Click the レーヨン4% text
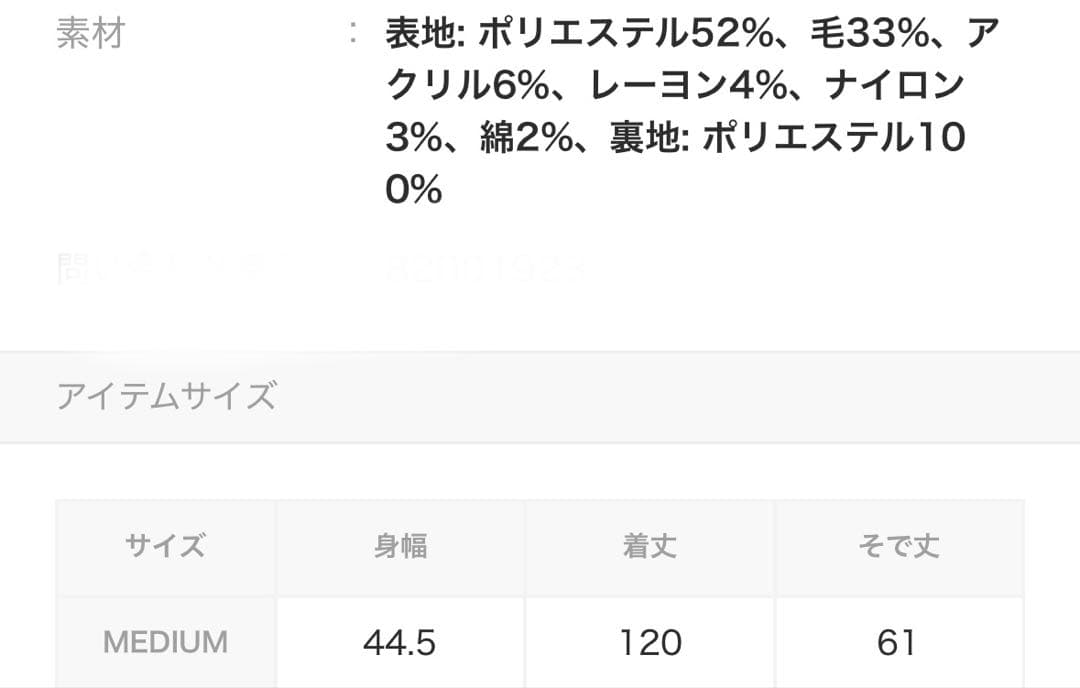 tap(689, 85)
